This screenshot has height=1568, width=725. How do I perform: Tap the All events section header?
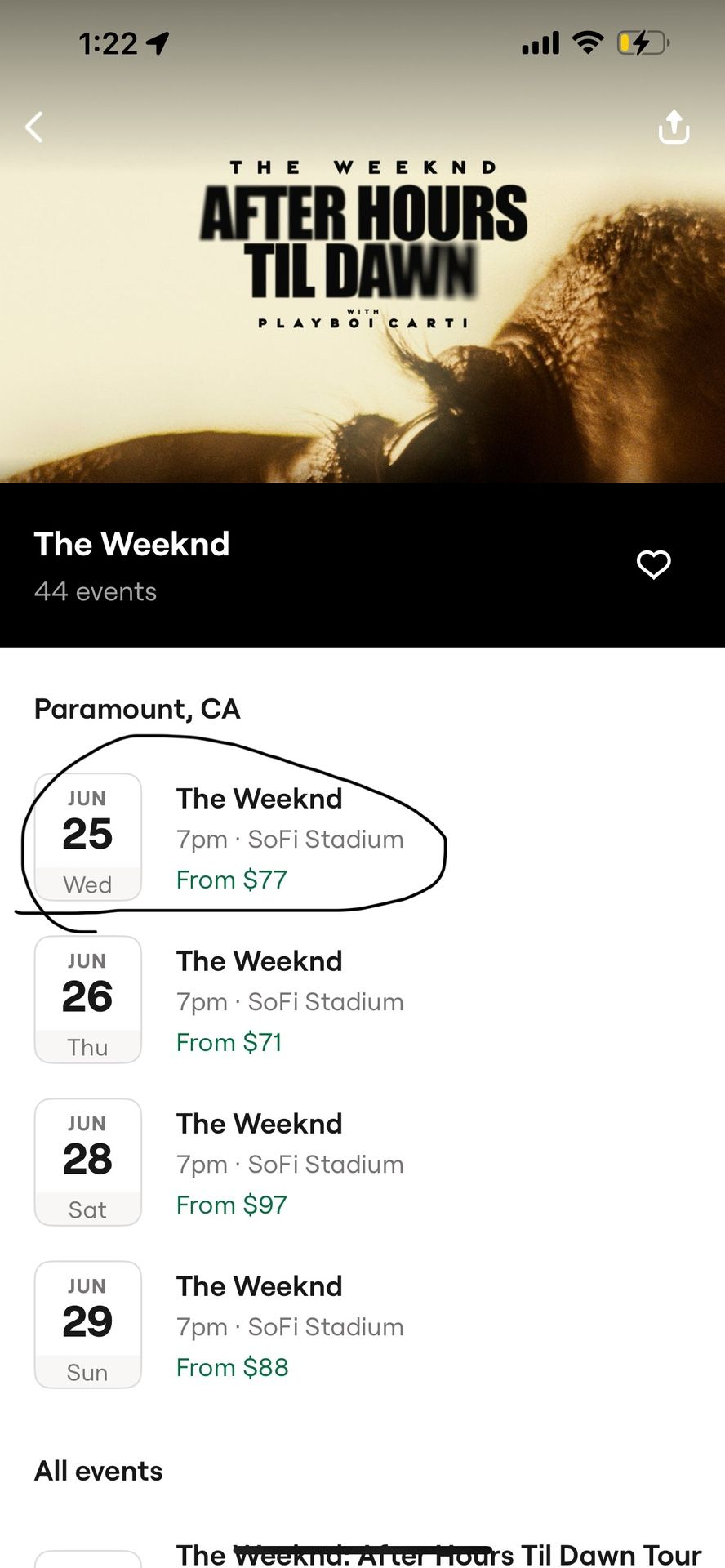98,1470
